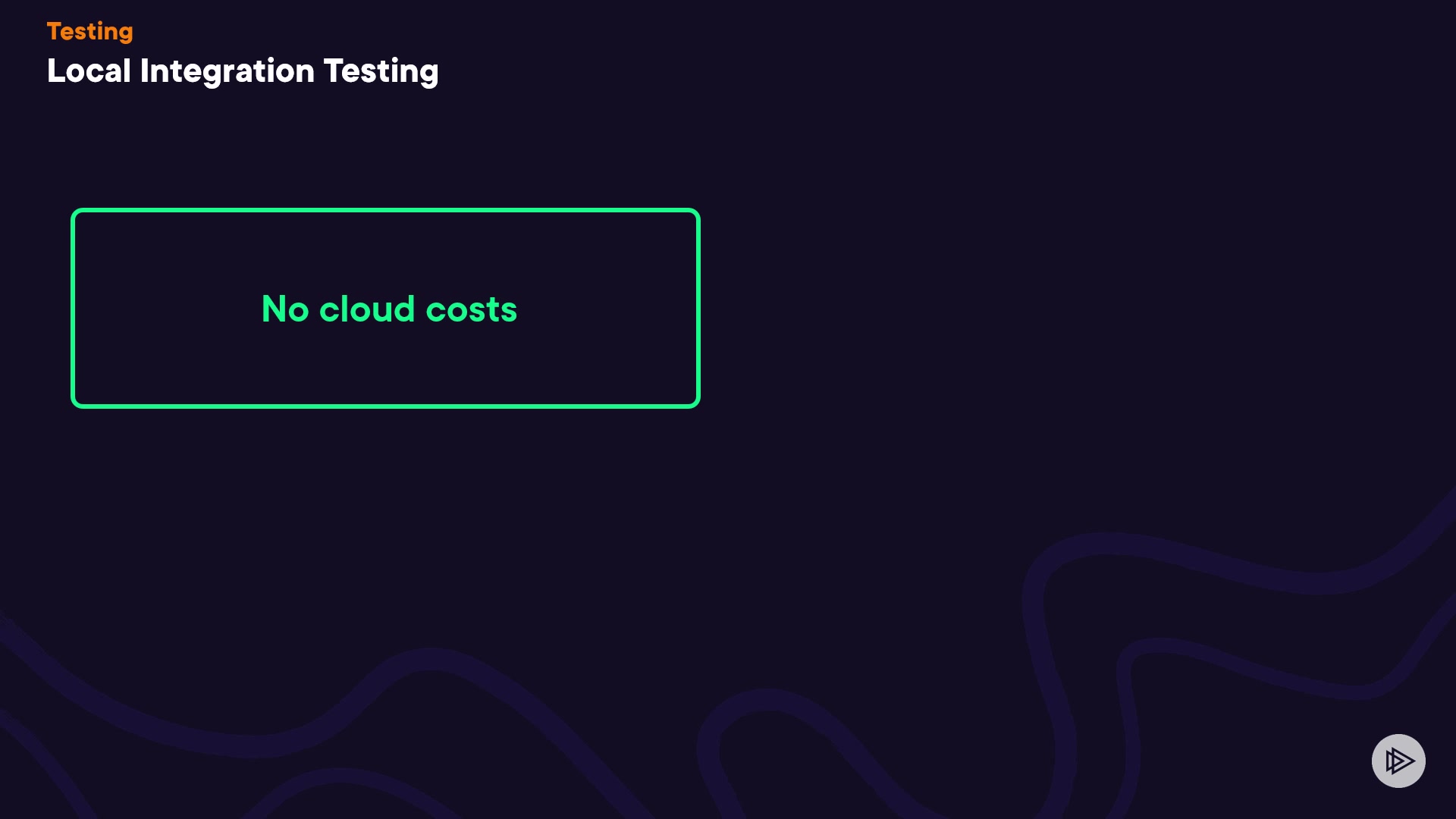Click the green word "cloud"
1456x819 pixels.
click(367, 309)
